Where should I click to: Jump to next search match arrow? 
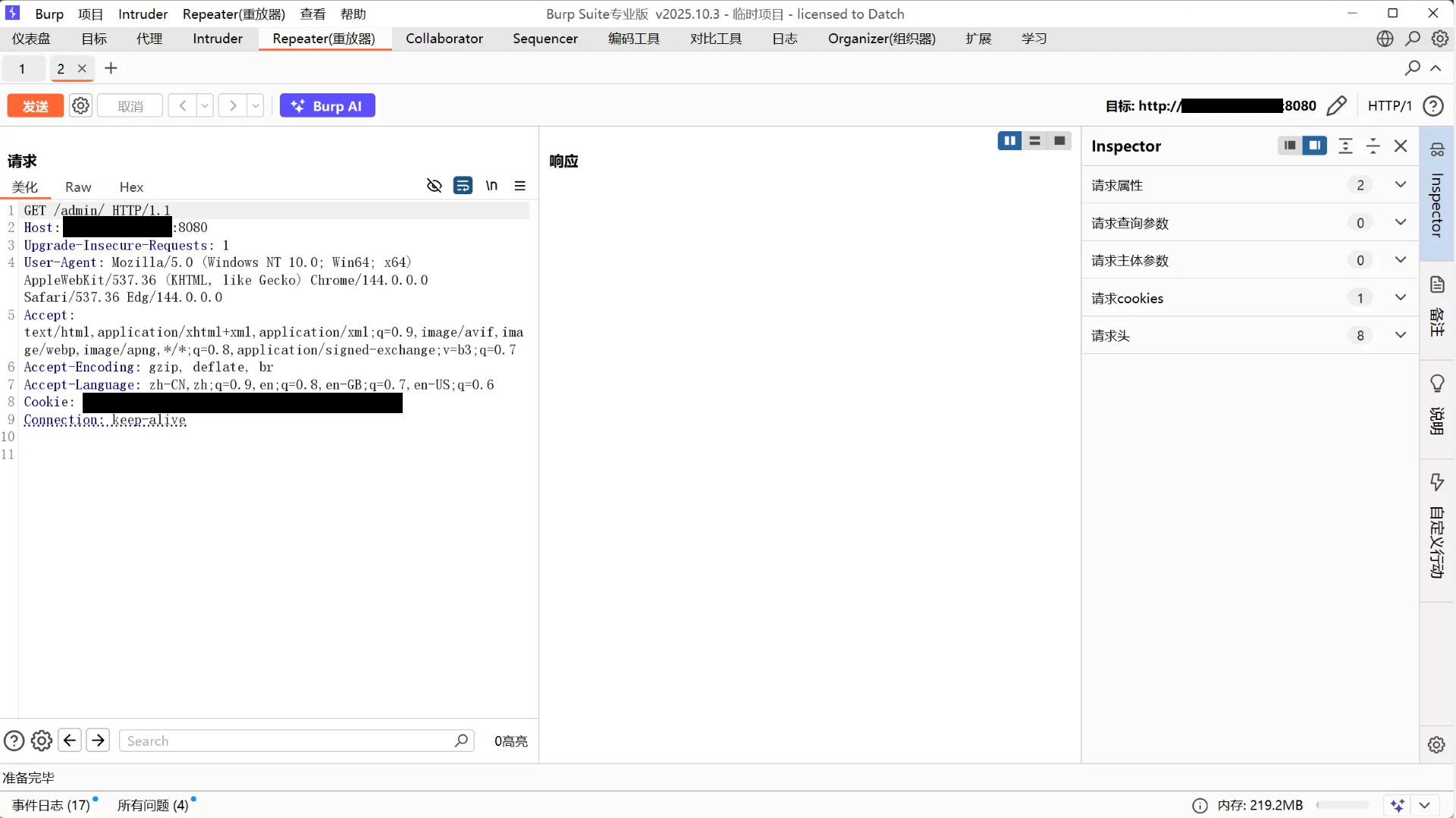(98, 741)
